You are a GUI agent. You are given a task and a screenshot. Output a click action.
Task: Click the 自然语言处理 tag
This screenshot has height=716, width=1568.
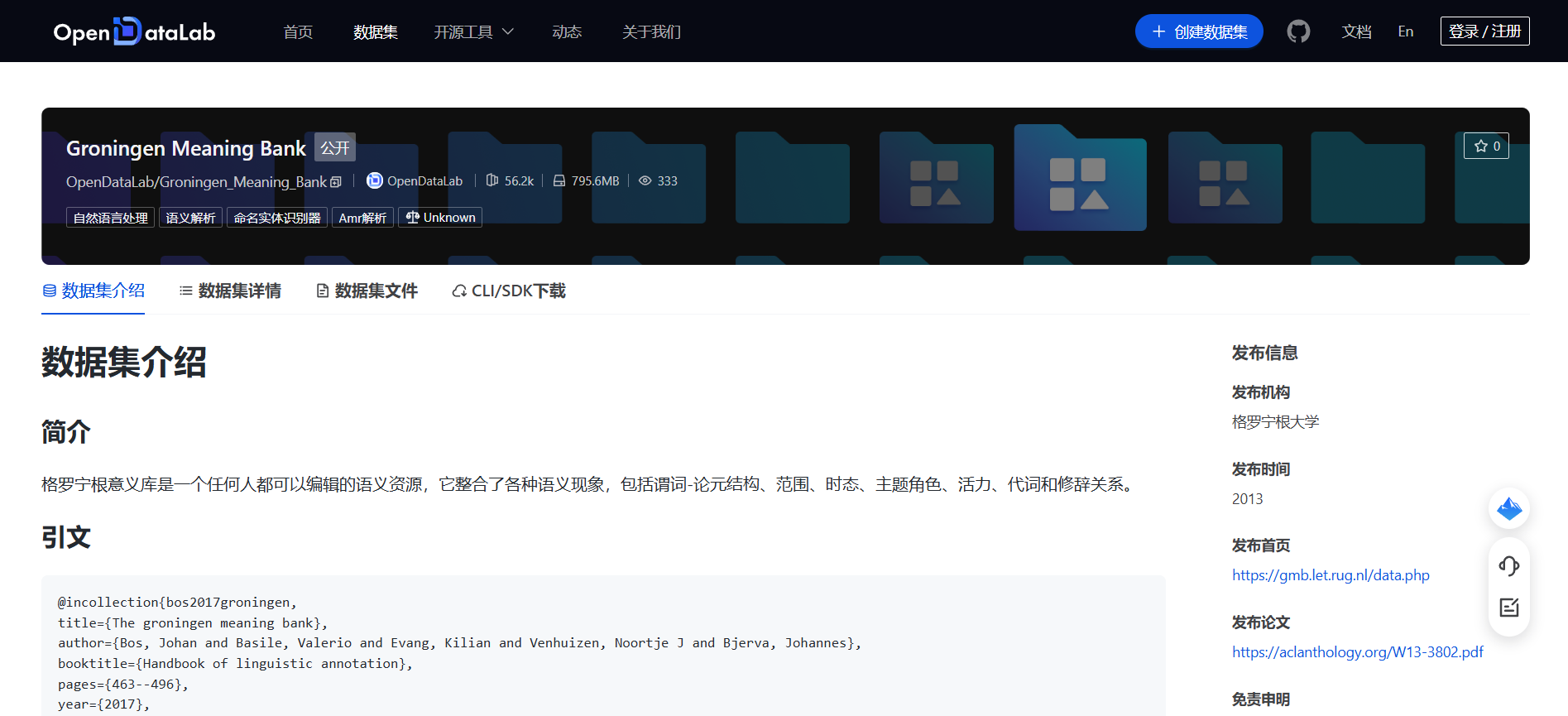coord(110,218)
